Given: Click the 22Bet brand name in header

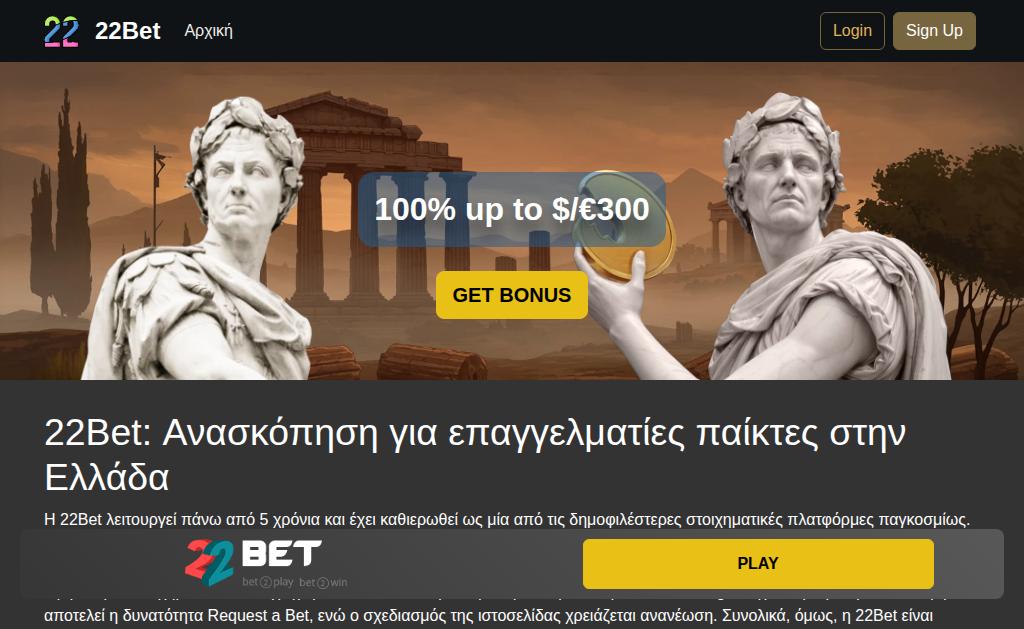Looking at the screenshot, I should pyautogui.click(x=127, y=31).
